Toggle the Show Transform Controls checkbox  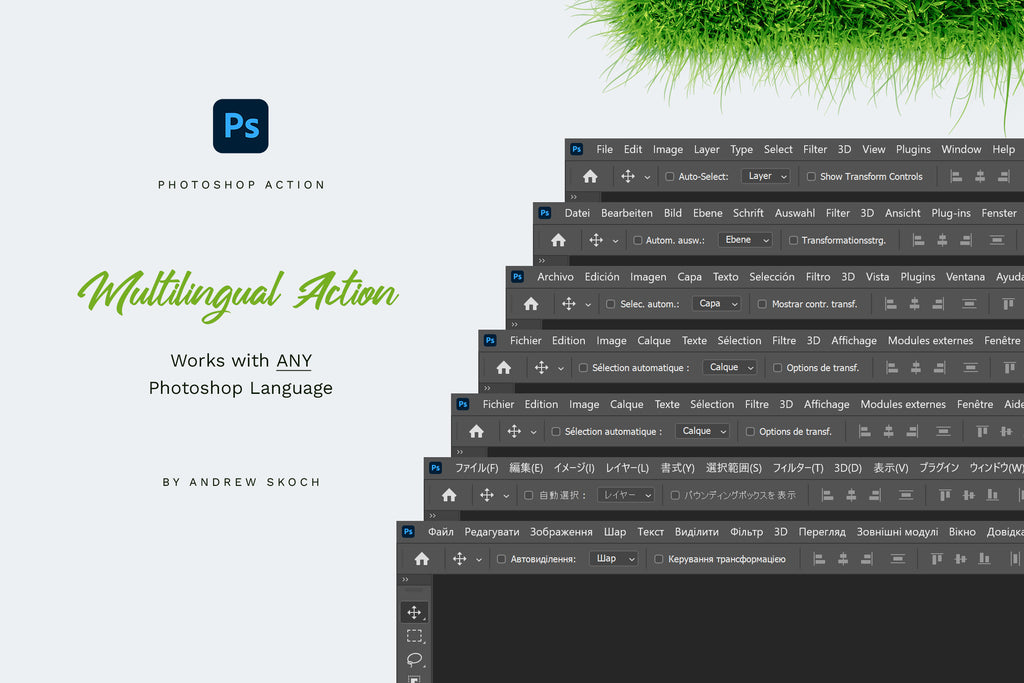(x=811, y=177)
